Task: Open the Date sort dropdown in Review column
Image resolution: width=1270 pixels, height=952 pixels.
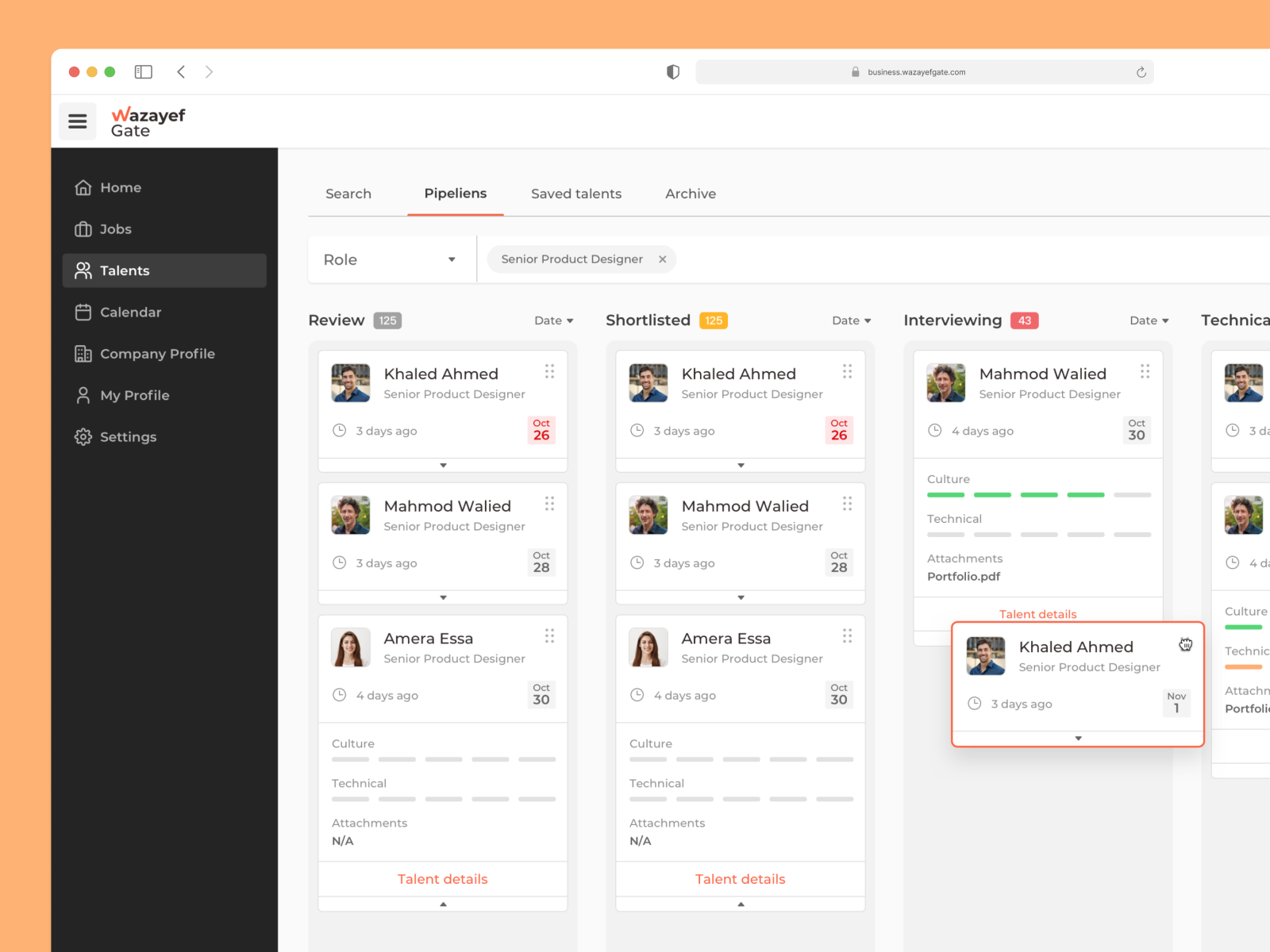Action: [554, 320]
